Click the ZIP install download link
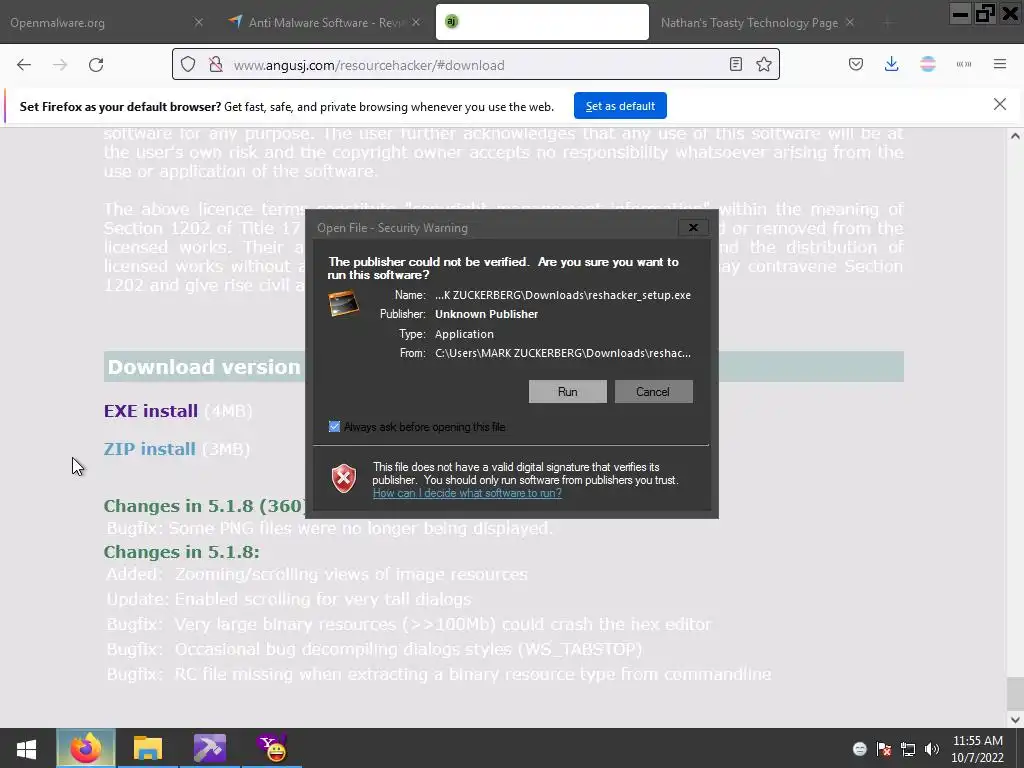The height and width of the screenshot is (768, 1024). click(150, 449)
